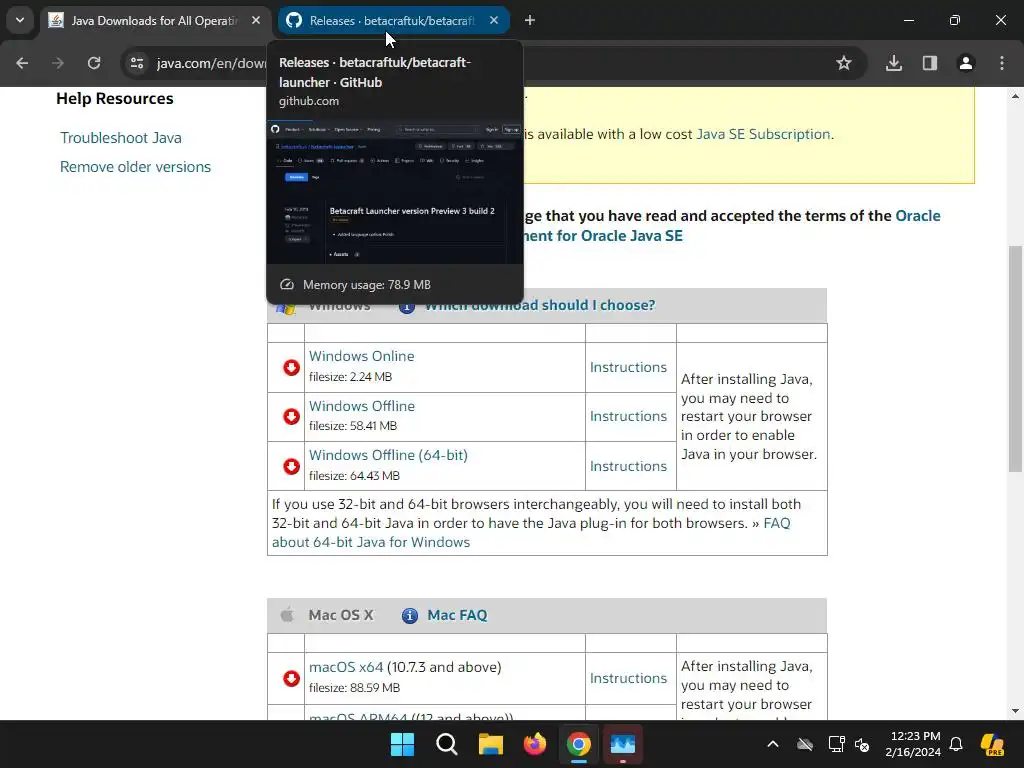Click Chrome taskbar icon

coord(579,744)
